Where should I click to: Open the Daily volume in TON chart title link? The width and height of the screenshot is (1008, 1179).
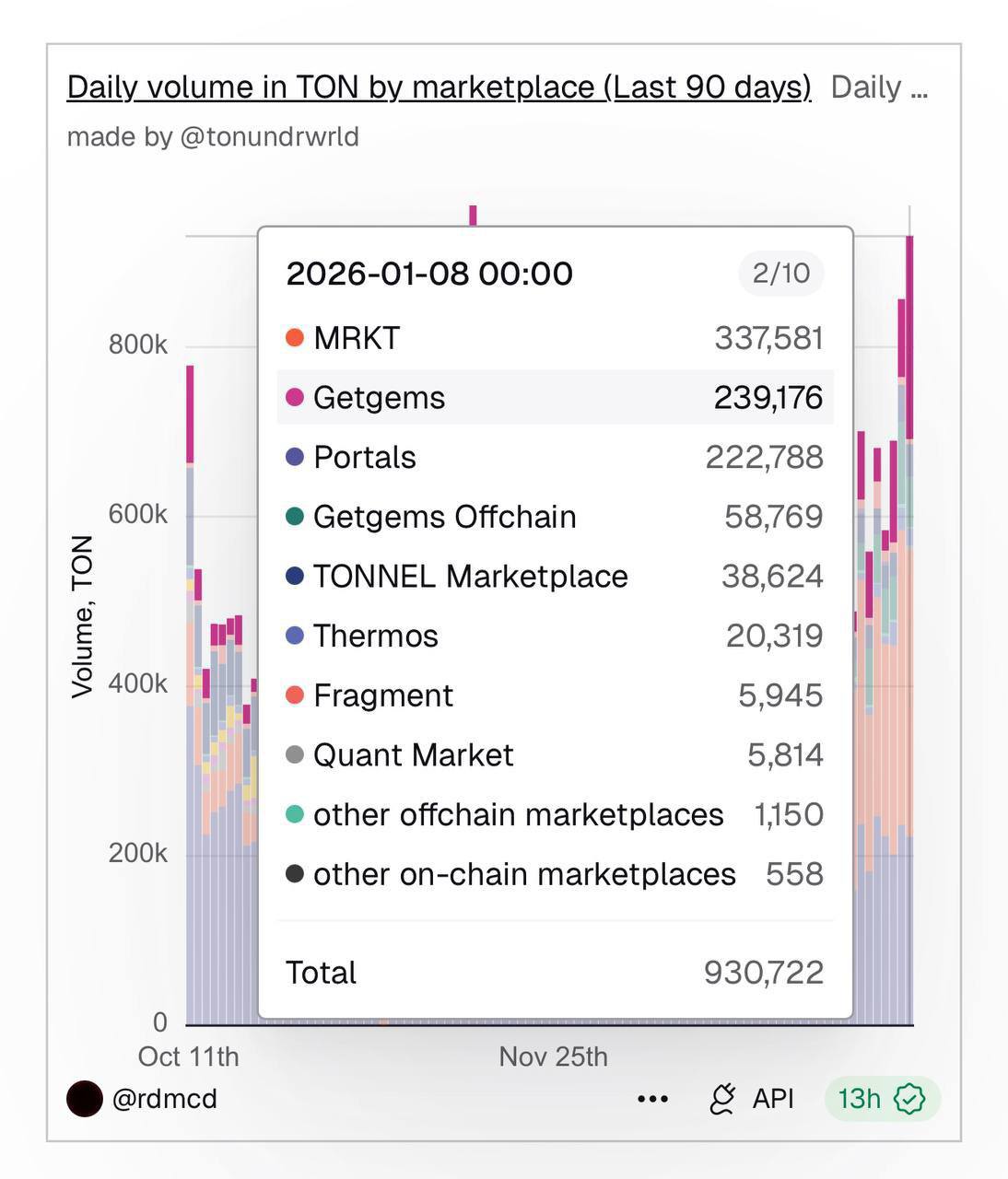439,88
